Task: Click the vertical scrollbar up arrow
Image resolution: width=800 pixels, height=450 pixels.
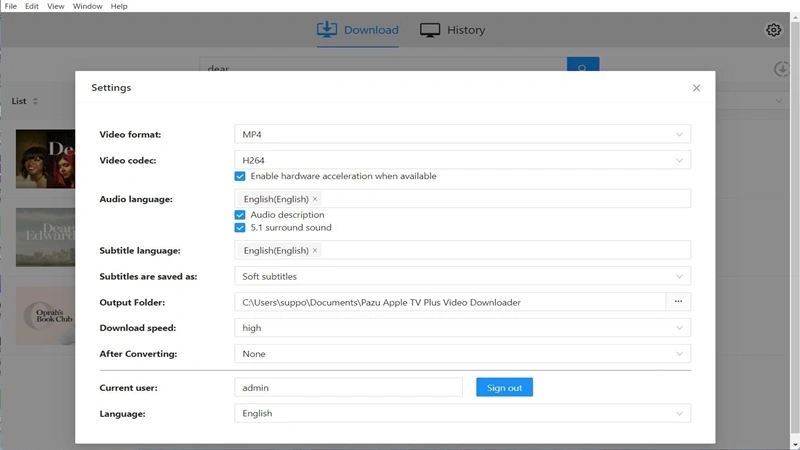Action: click(x=795, y=18)
